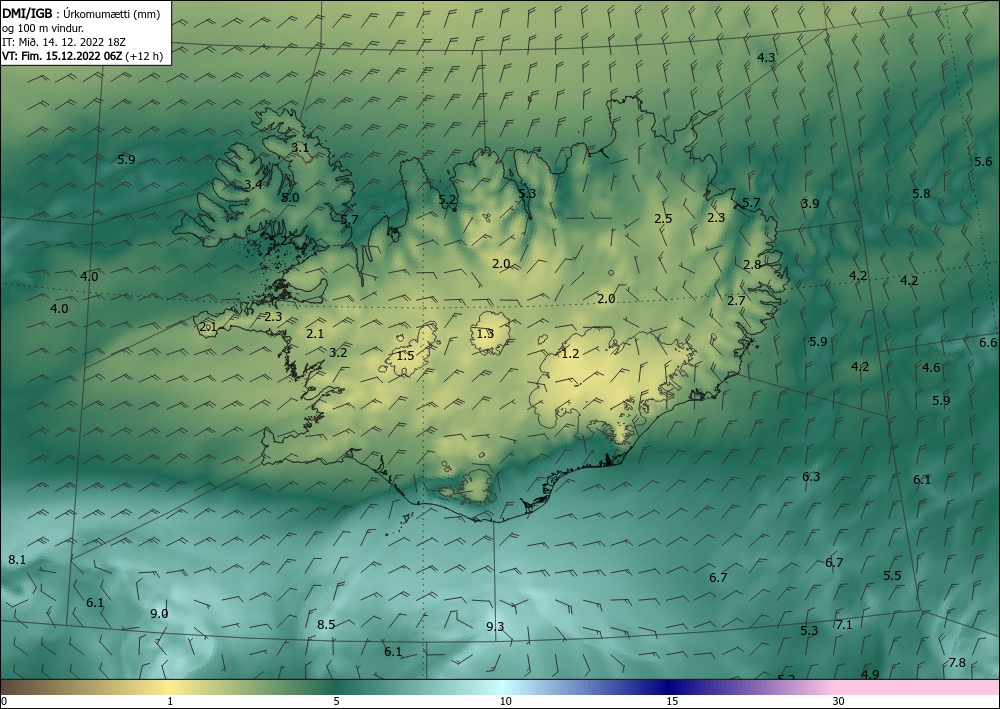1000x709 pixels.
Task: Click the '15' tick on the color scale
Action: click(672, 701)
